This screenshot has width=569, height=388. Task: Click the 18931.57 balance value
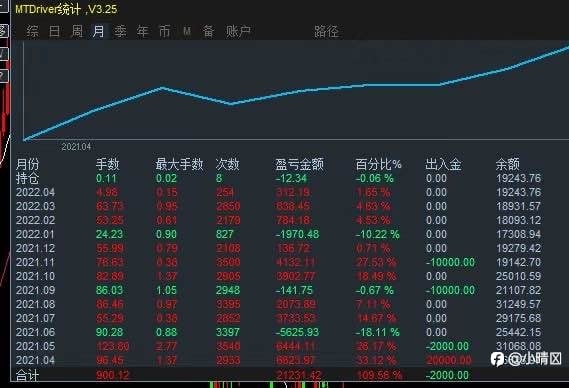[x=519, y=207]
